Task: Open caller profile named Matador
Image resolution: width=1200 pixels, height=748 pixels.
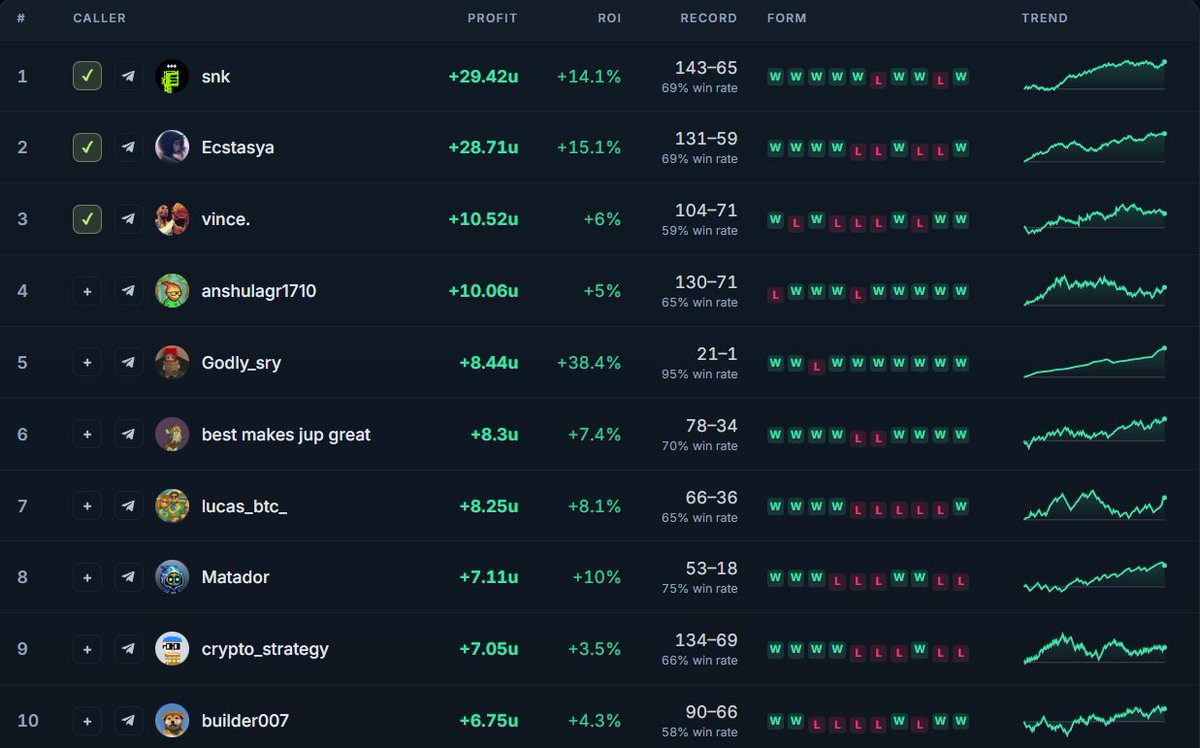Action: pyautogui.click(x=235, y=577)
